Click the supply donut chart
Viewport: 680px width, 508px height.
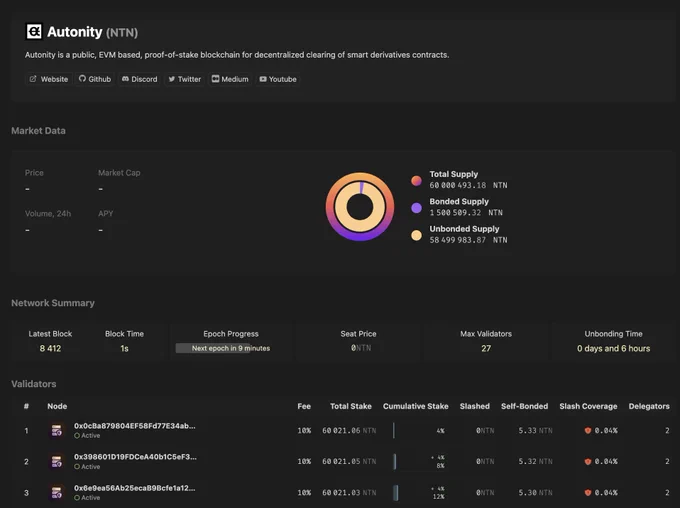360,206
